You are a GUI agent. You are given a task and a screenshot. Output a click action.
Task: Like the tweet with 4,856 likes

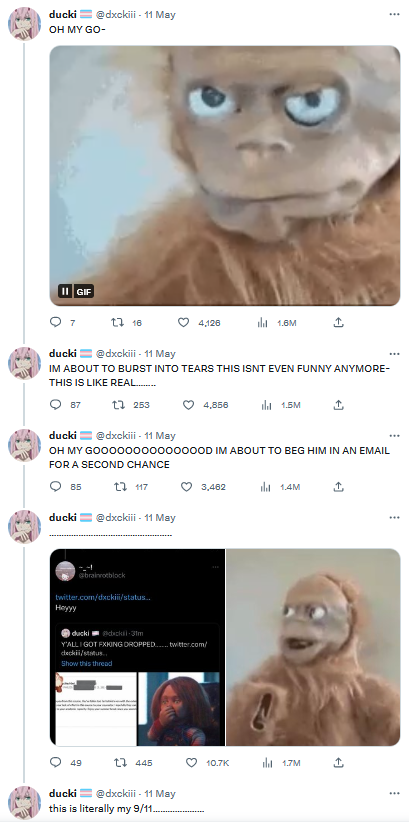[x=188, y=405]
